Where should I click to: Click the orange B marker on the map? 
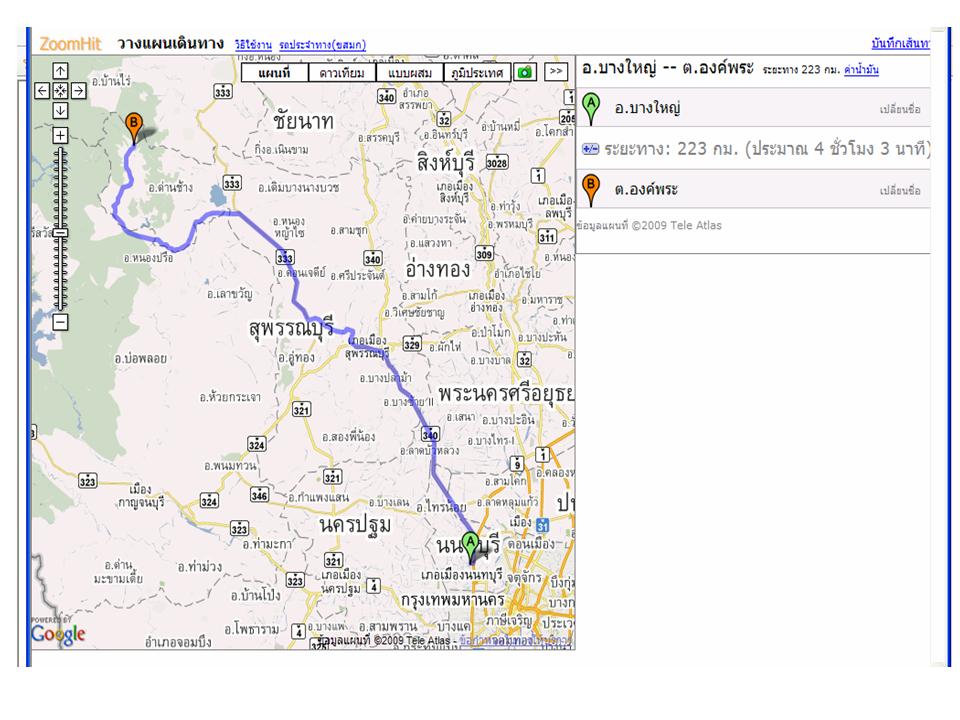pos(133,126)
